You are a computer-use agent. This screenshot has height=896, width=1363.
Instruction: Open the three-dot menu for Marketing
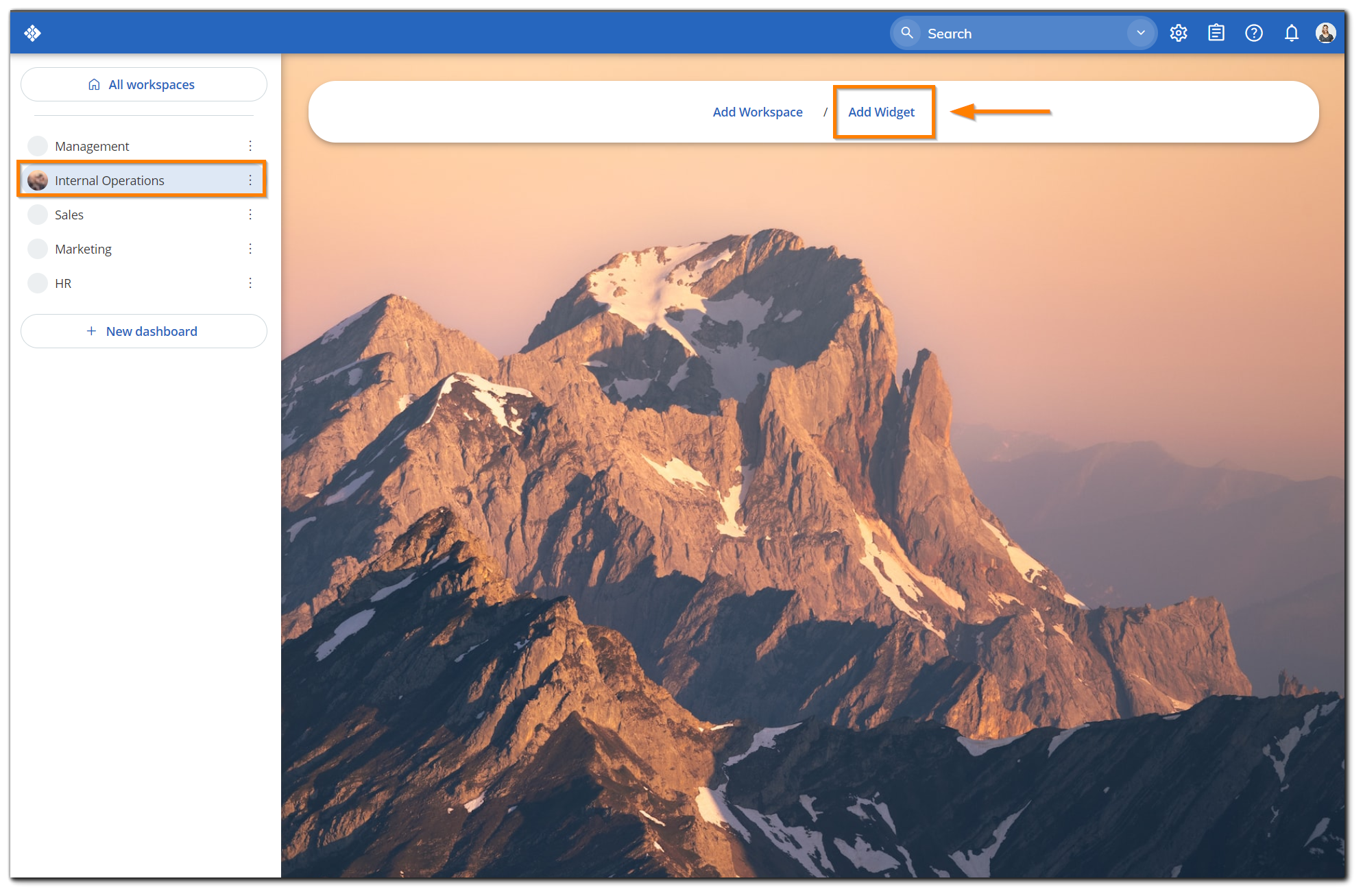251,248
